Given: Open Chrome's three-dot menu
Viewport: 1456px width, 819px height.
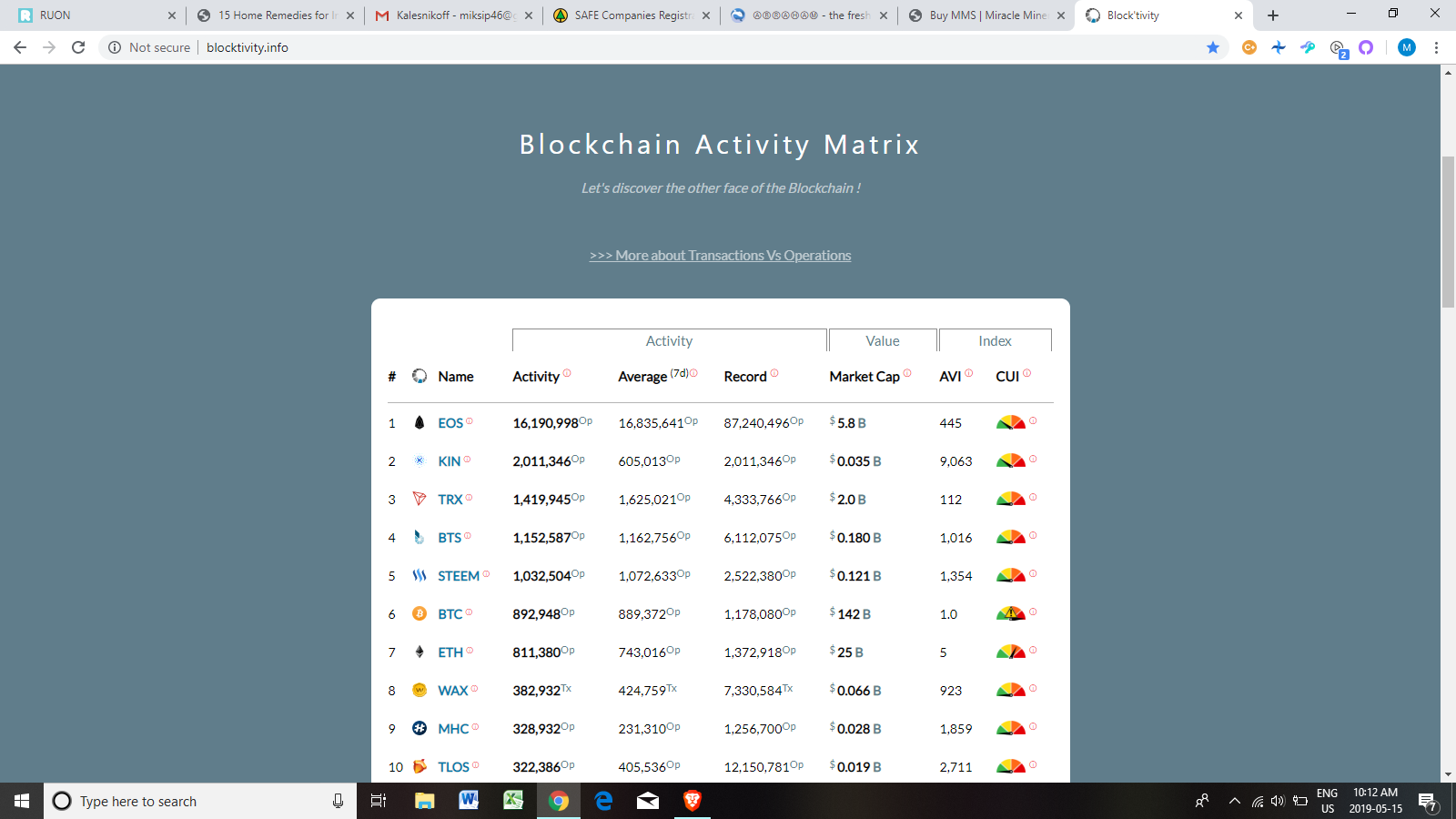Looking at the screenshot, I should pos(1436,47).
